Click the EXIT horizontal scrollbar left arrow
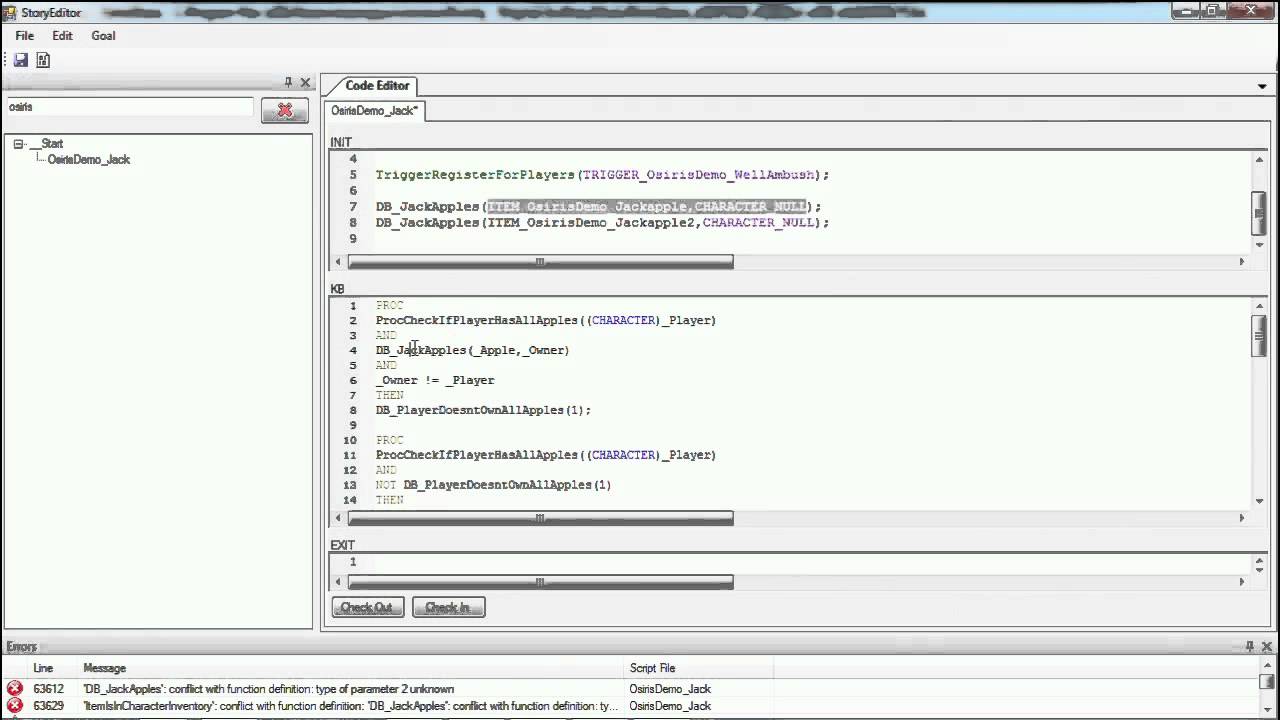The height and width of the screenshot is (720, 1280). click(338, 581)
